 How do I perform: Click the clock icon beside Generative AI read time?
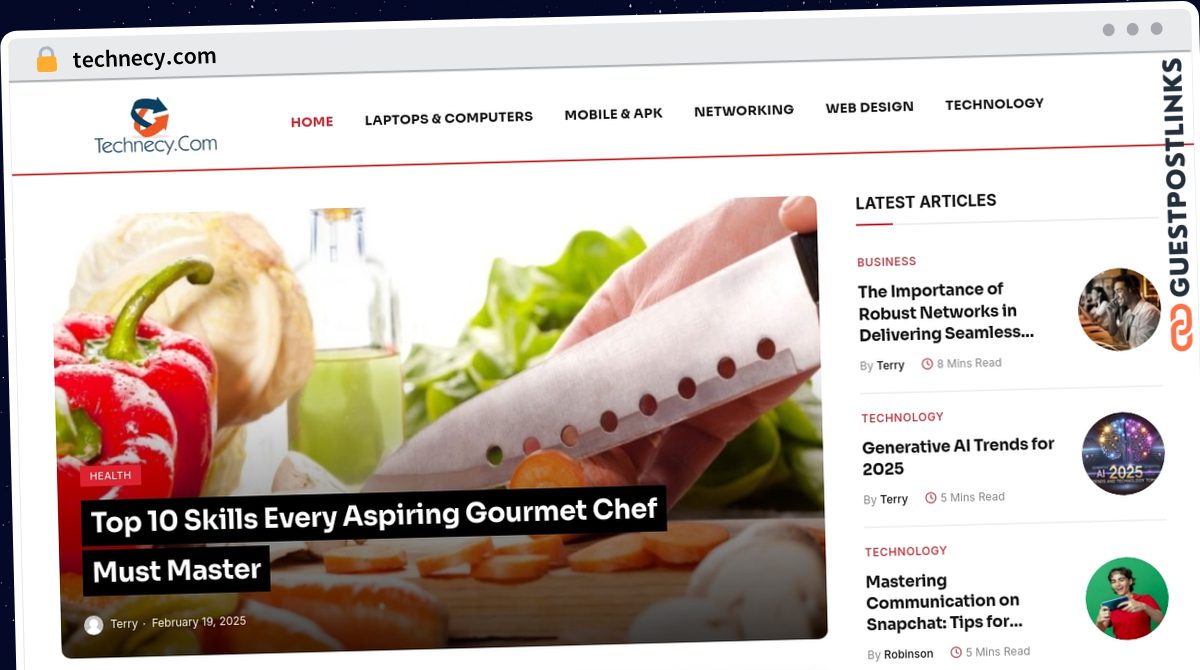tap(931, 497)
